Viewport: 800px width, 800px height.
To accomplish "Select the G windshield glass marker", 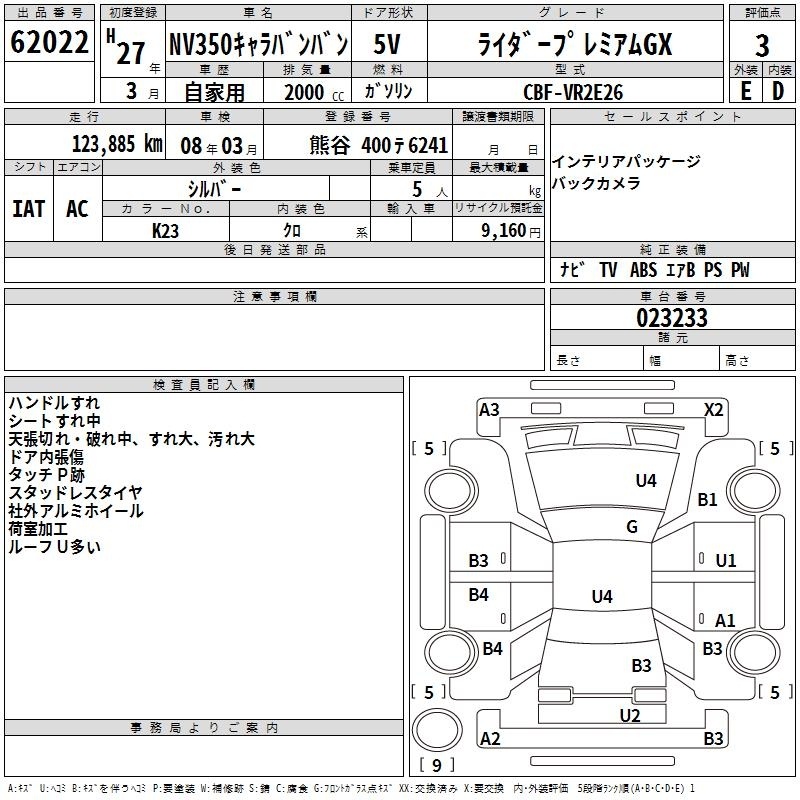I will coord(631,527).
